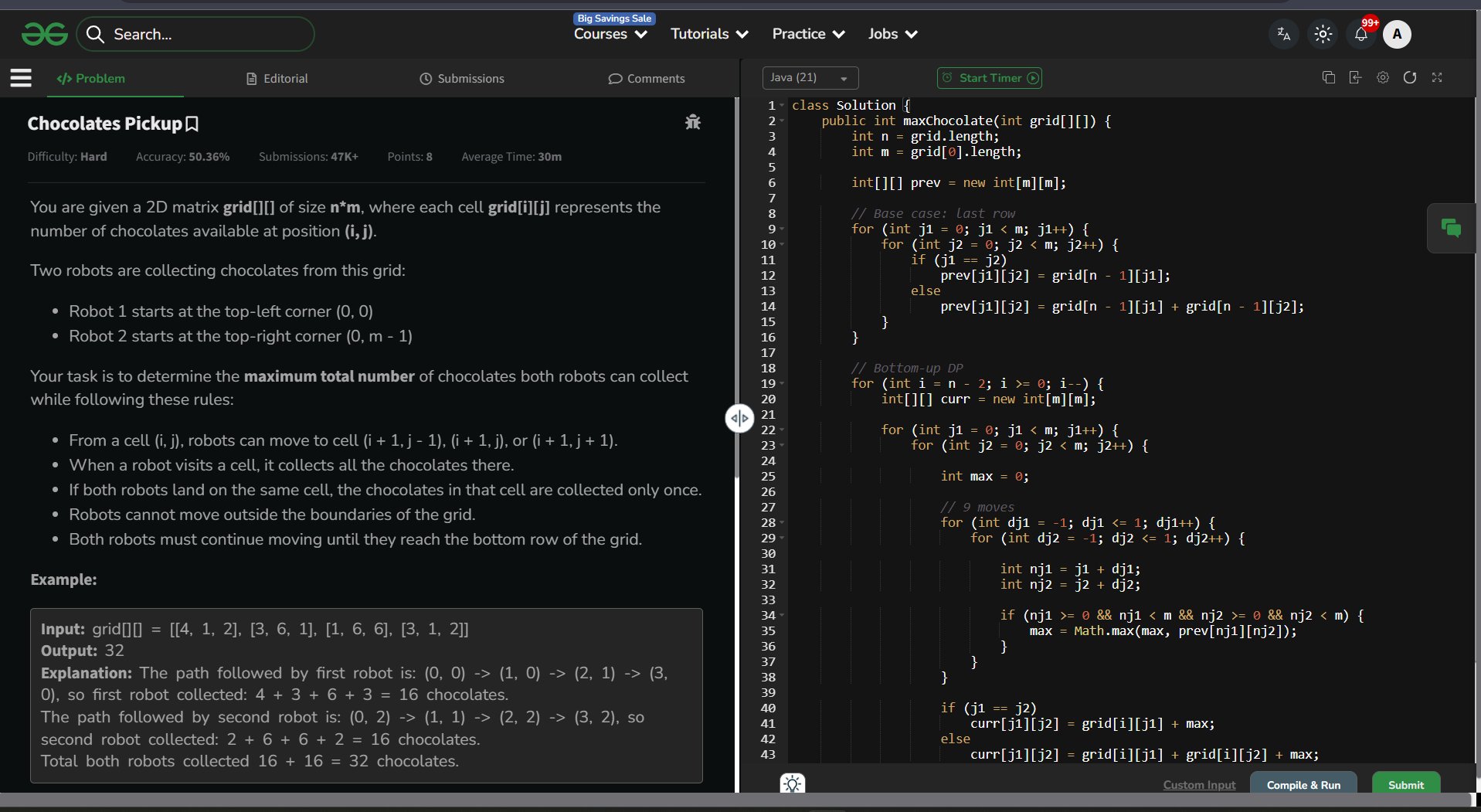Expand the Courses menu
The image size is (1481, 812).
pyautogui.click(x=610, y=34)
